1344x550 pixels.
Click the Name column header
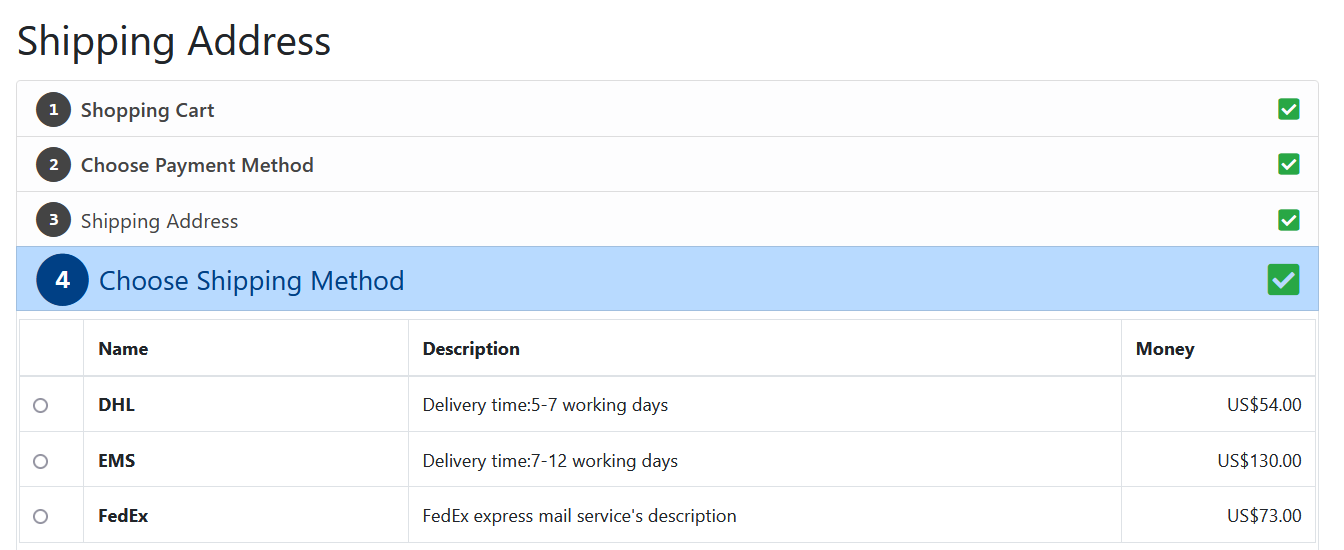click(123, 349)
